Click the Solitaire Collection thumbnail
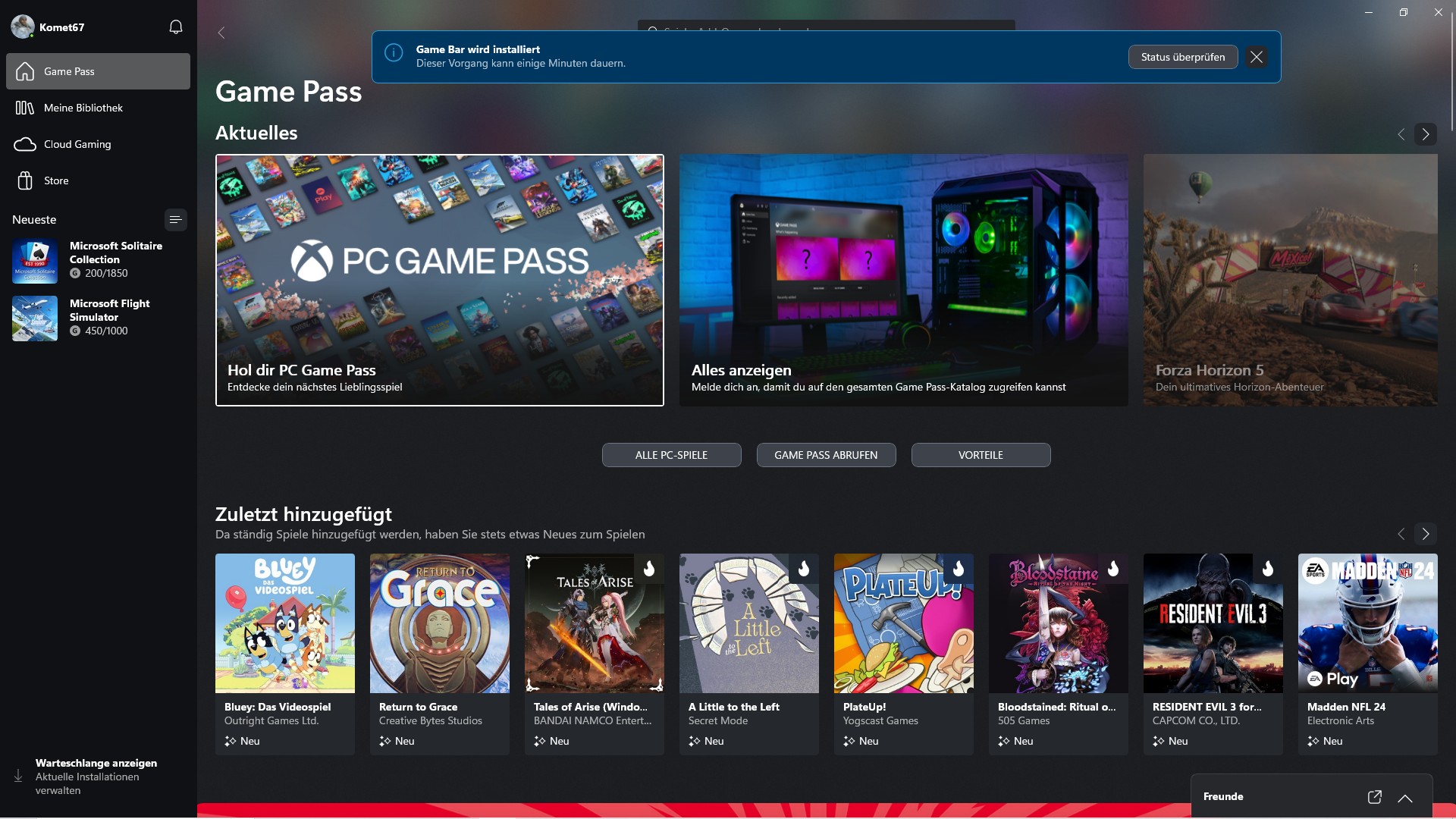Screen dimensions: 1456x819 pyautogui.click(x=35, y=261)
